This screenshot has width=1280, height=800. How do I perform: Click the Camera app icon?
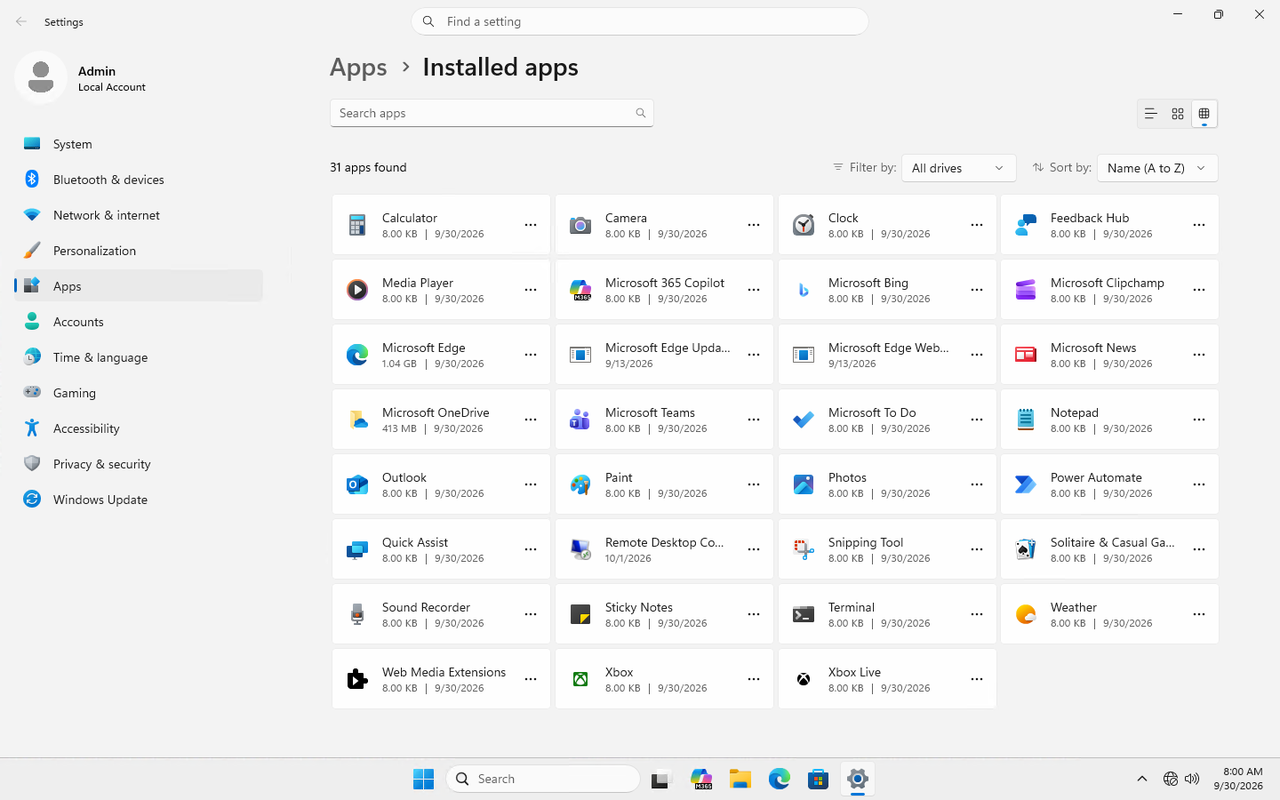580,225
